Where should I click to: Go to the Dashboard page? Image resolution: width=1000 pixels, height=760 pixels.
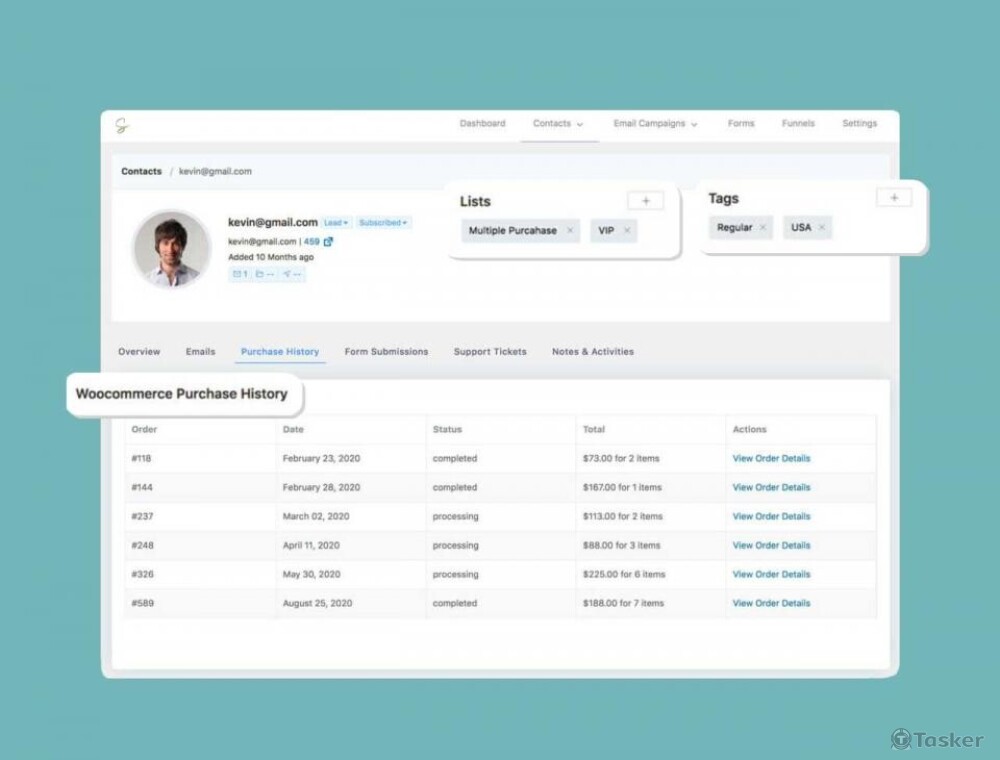(x=482, y=124)
